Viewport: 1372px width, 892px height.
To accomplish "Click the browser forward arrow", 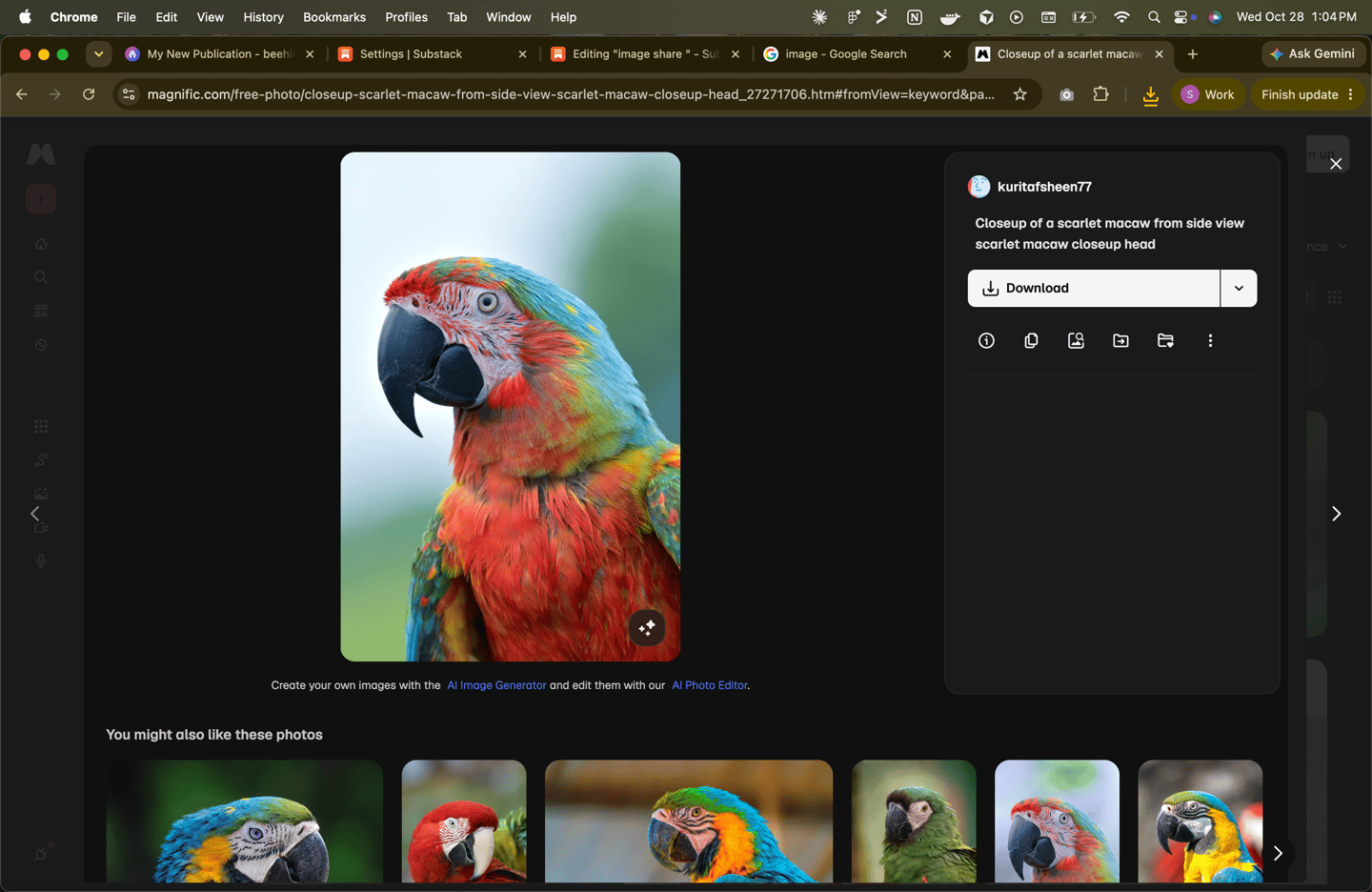I will coord(55,94).
